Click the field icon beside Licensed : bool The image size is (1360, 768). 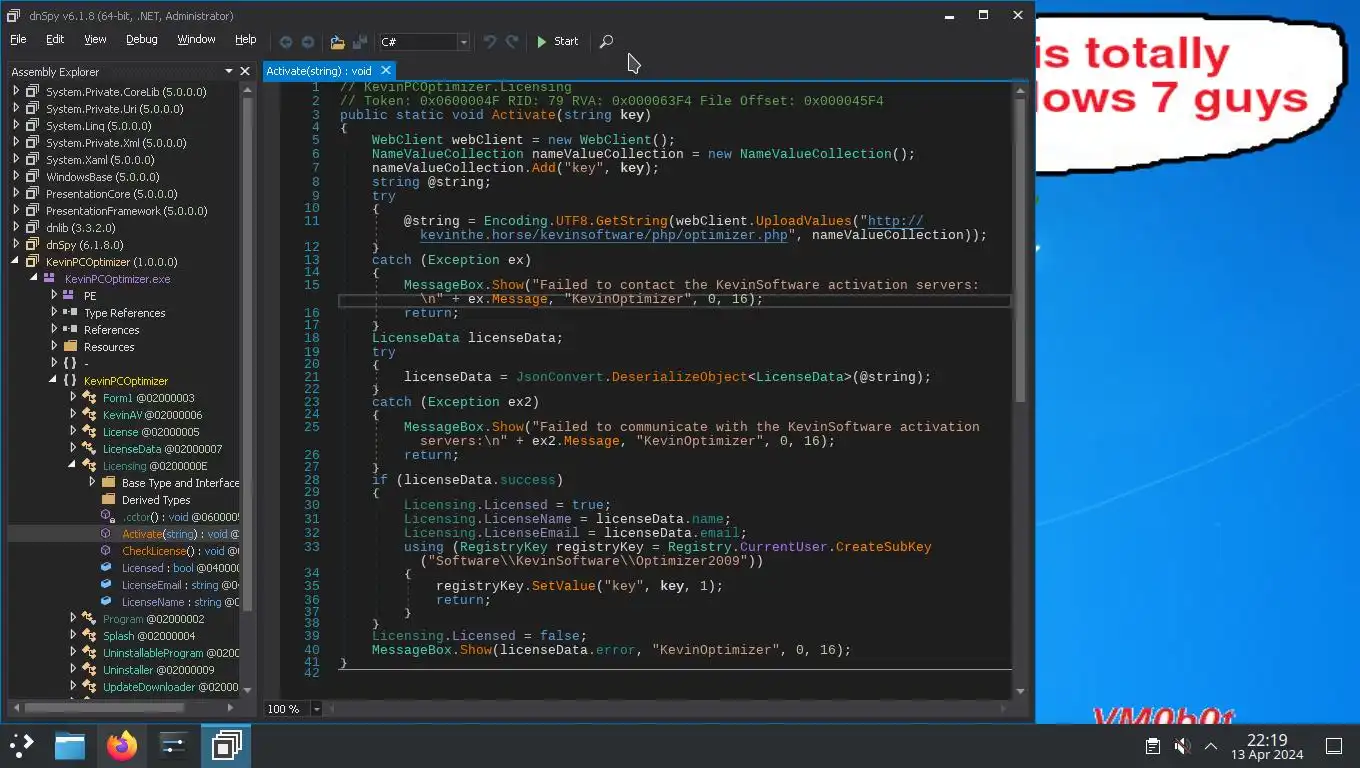(108, 568)
